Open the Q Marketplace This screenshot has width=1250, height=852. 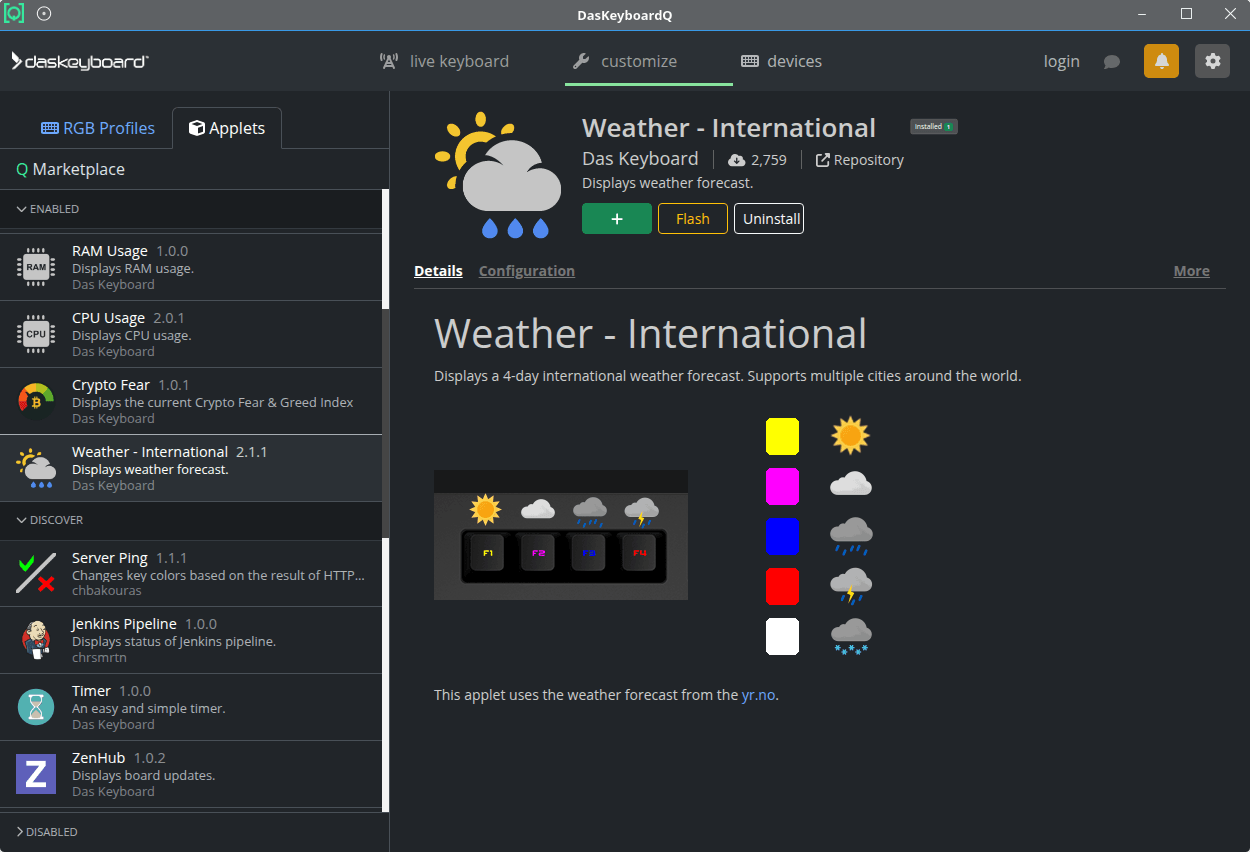tap(71, 170)
